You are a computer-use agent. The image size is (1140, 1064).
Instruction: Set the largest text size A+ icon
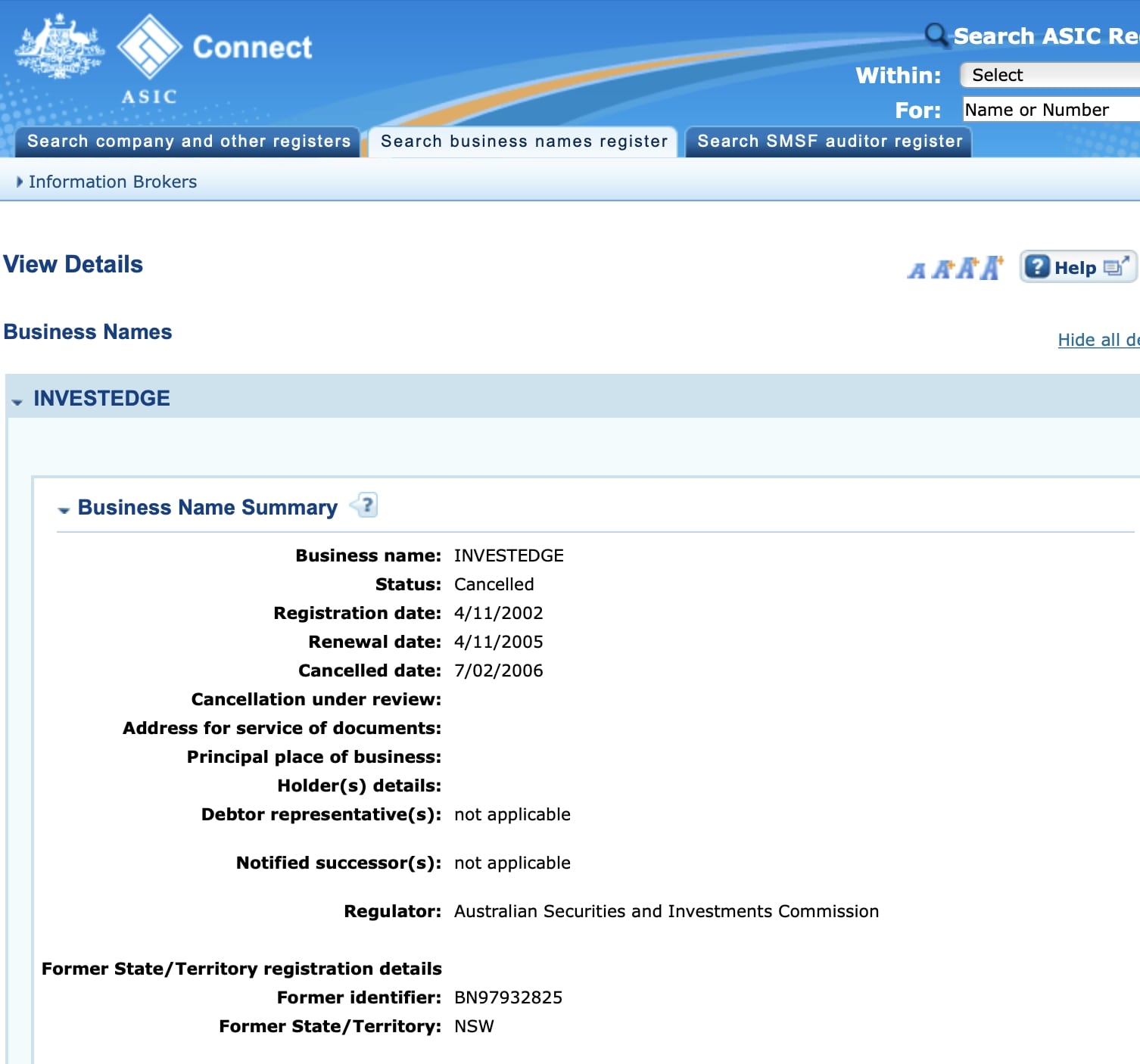tap(992, 267)
